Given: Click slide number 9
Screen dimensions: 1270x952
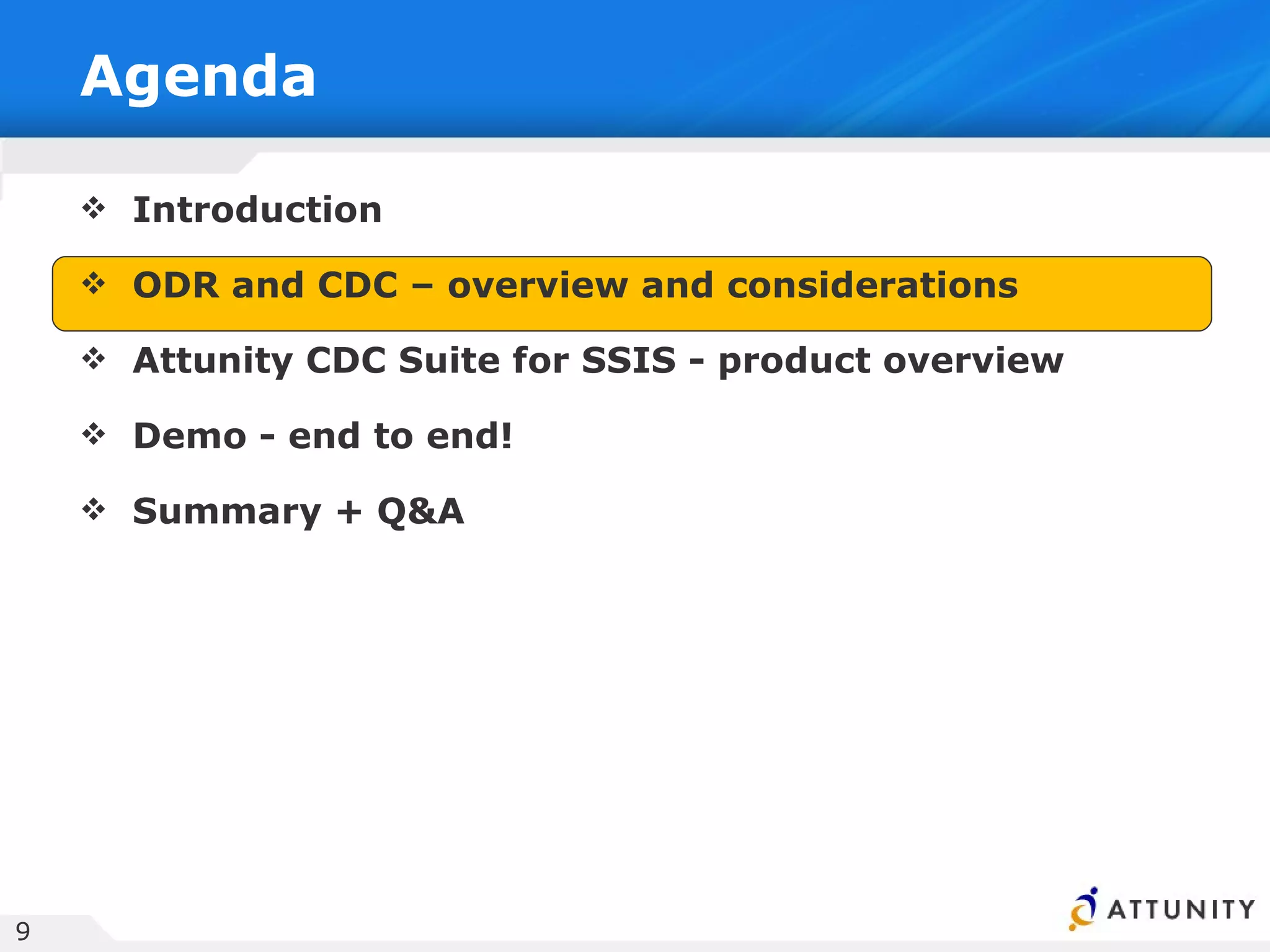Looking at the screenshot, I should 23,931.
